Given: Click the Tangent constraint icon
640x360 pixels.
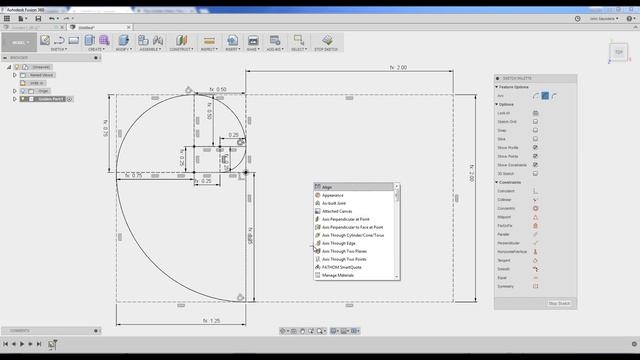Looking at the screenshot, I should [536, 260].
